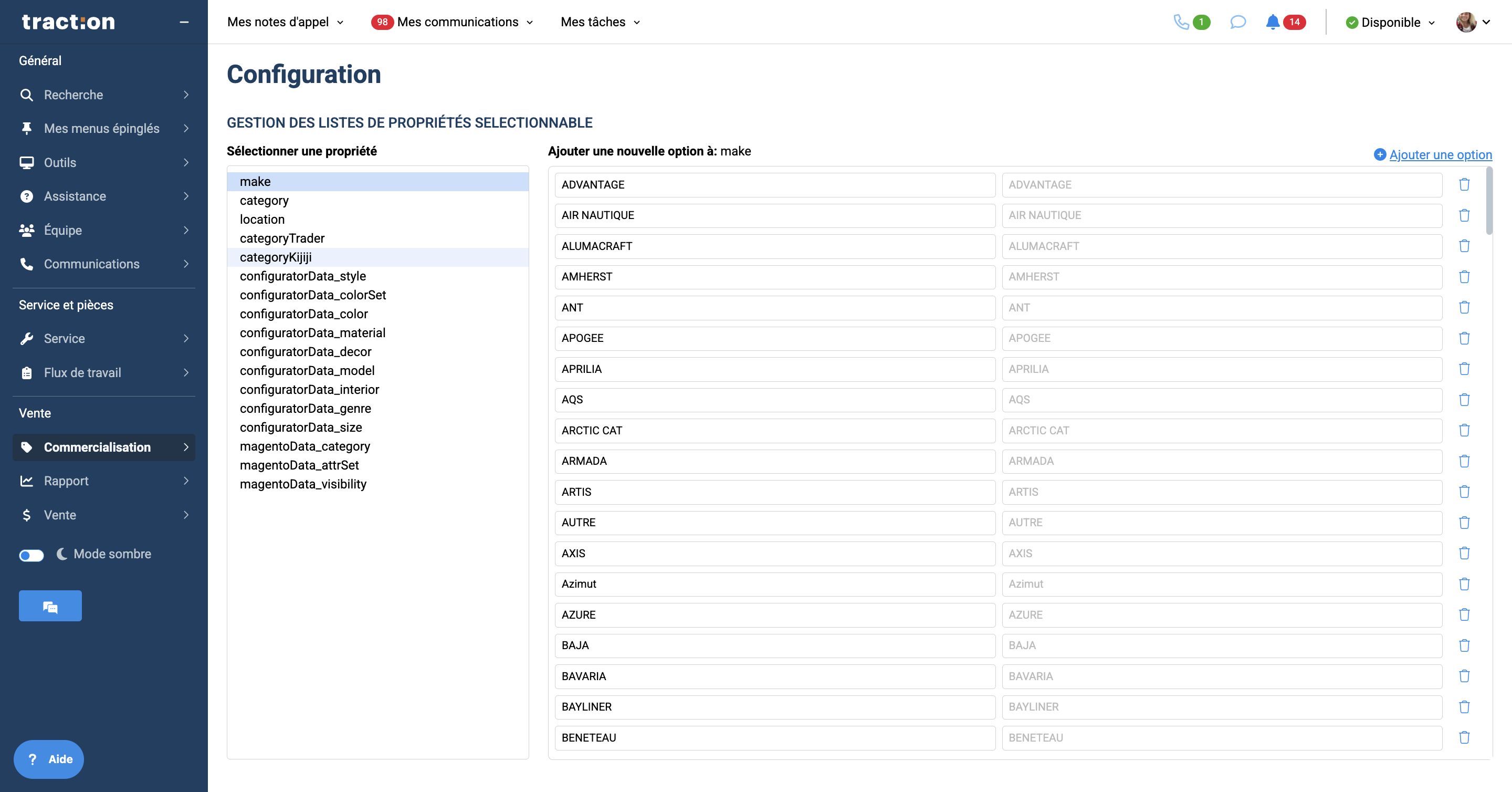The image size is (1512, 792).
Task: Open the notifications bell icon
Action: [1272, 22]
